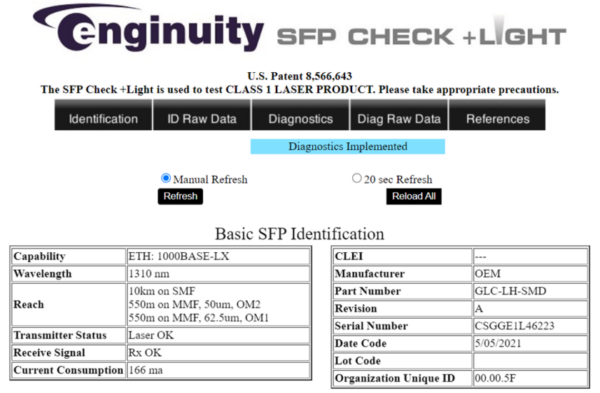
Task: Click the Diagnostics Implemented status banner
Action: click(348, 147)
